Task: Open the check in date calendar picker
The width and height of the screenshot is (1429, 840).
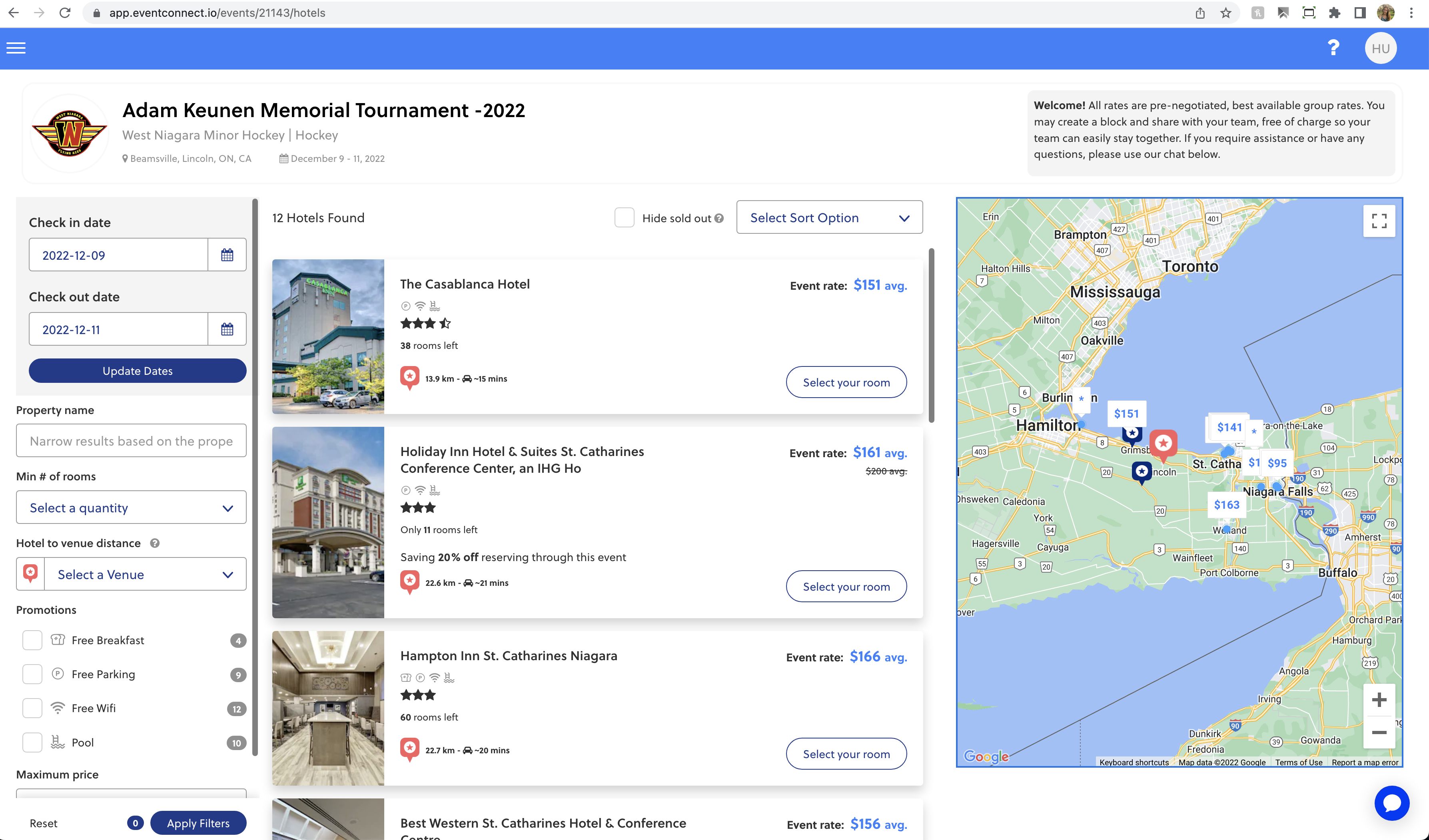Action: (227, 255)
